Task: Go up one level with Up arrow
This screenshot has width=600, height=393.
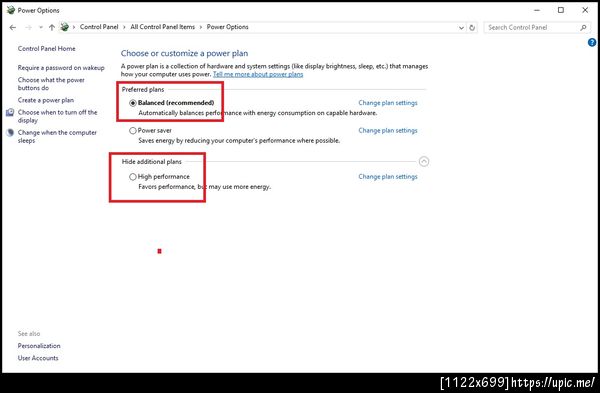Action: tap(52, 27)
